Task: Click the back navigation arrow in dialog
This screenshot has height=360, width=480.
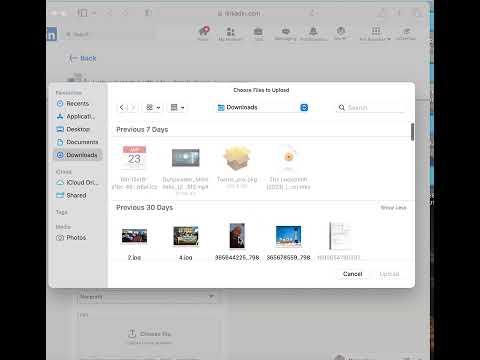Action: [x=122, y=108]
